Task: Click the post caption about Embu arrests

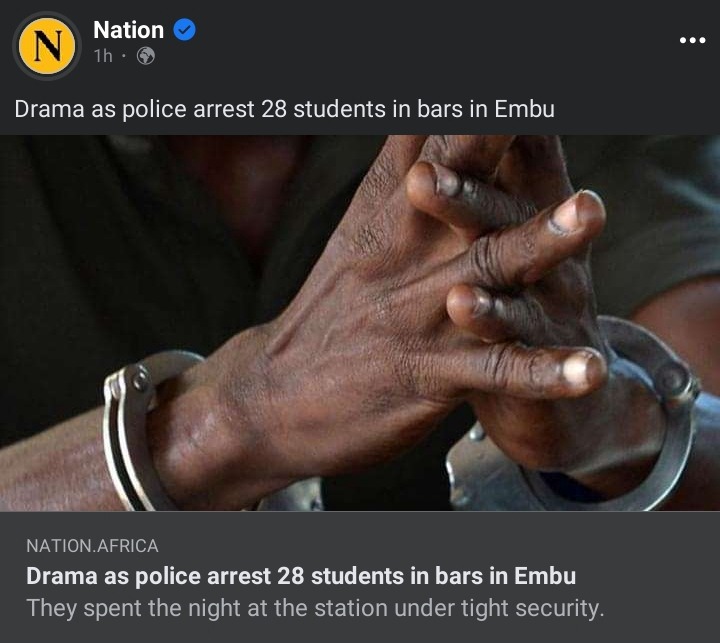Action: (285, 109)
